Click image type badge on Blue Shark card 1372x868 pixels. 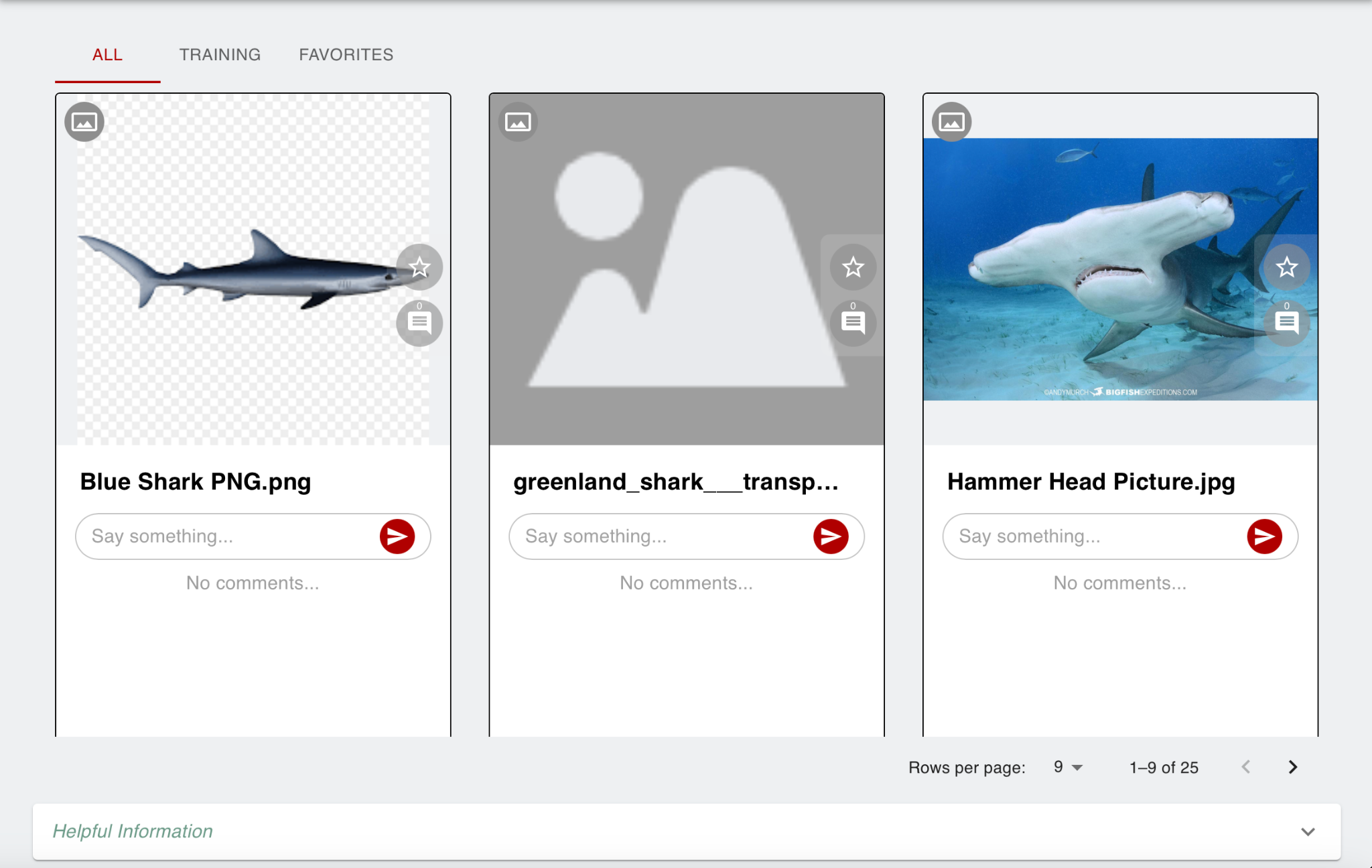pos(84,122)
